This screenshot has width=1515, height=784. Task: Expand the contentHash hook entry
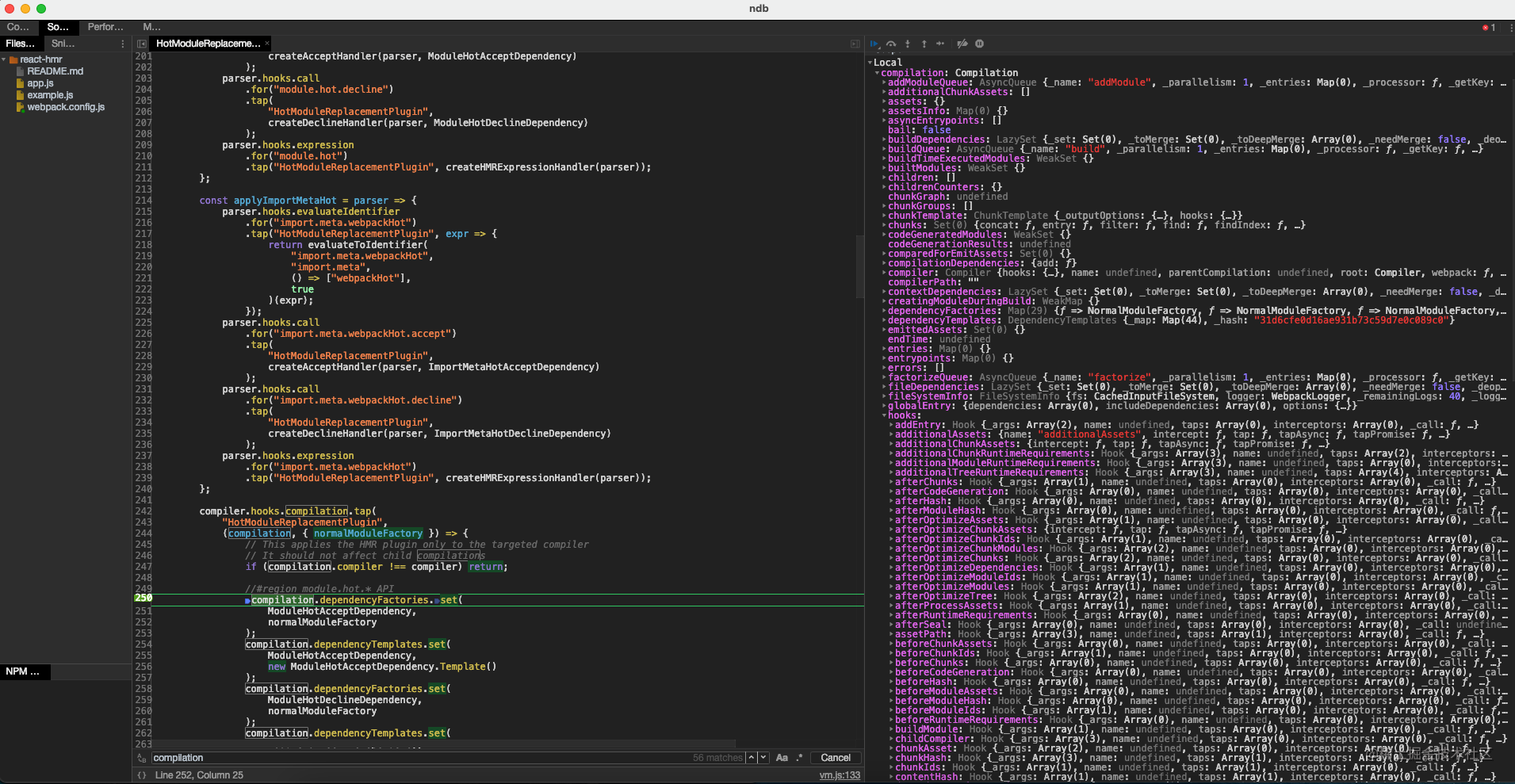pyautogui.click(x=892, y=777)
